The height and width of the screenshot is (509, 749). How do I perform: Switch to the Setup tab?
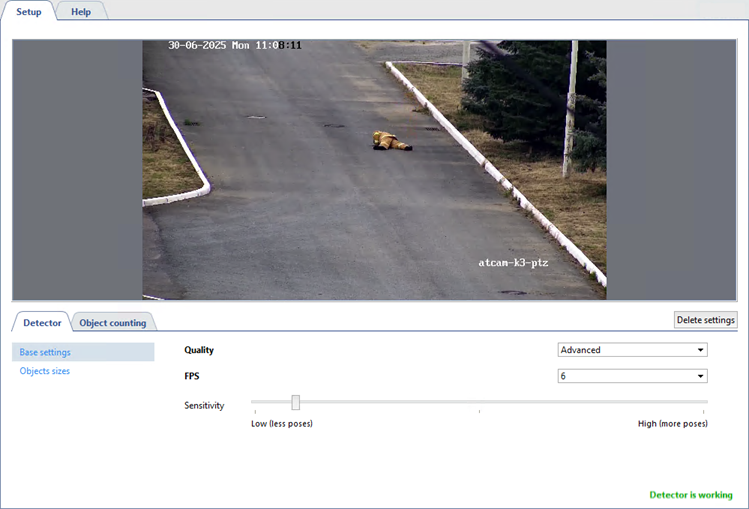coord(28,11)
